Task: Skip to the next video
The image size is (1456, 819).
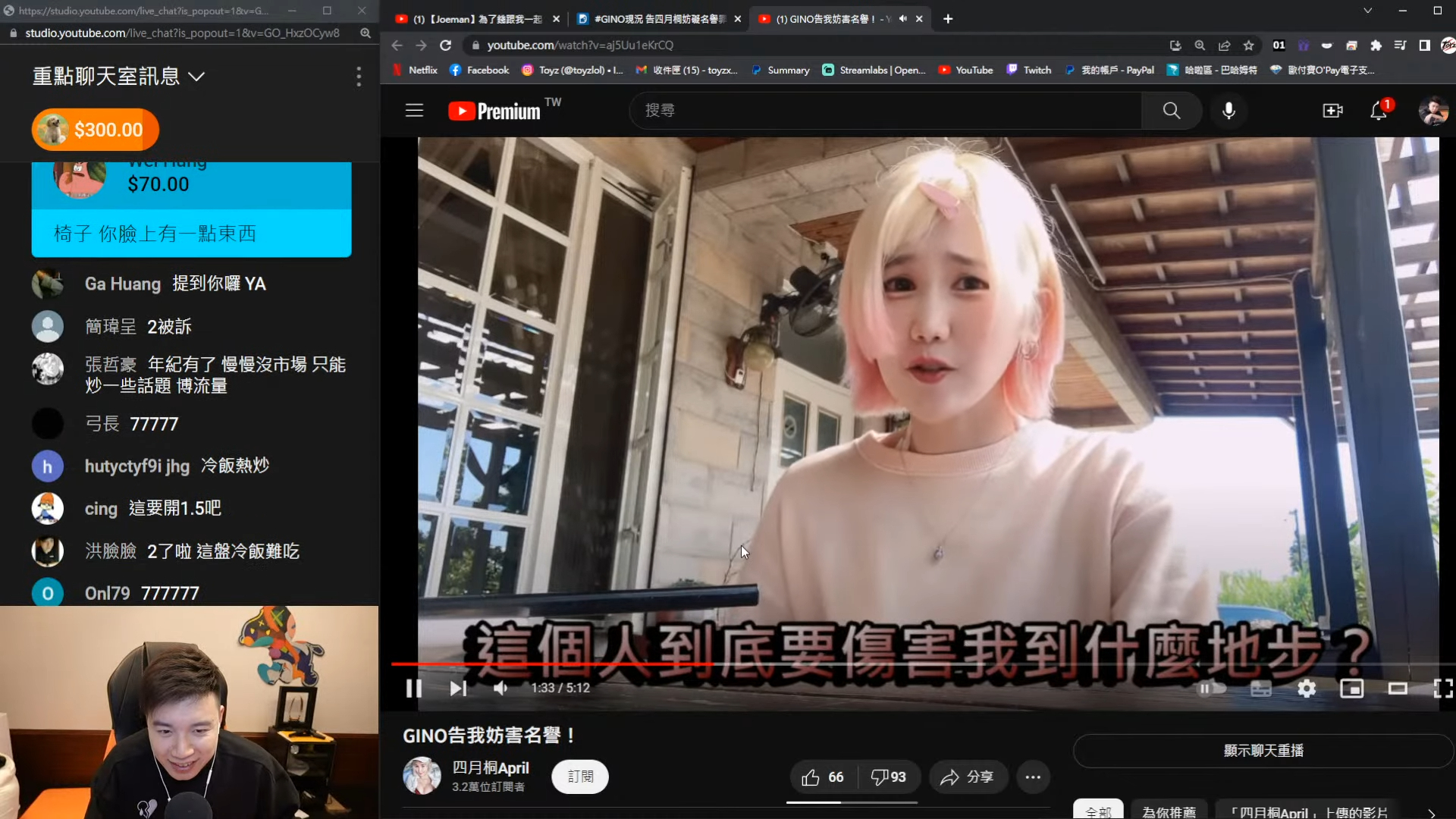Action: click(457, 689)
